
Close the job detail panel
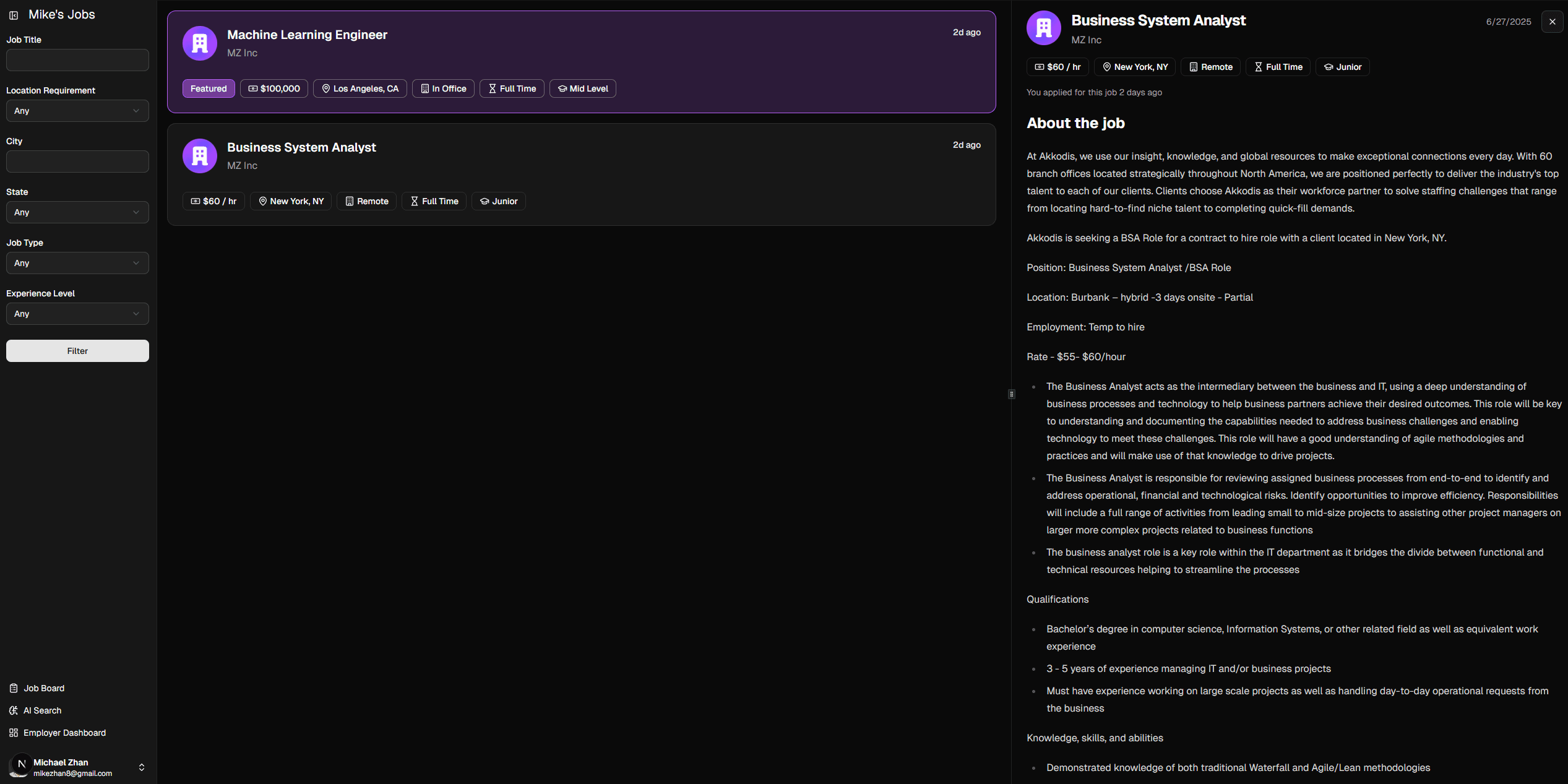[1552, 22]
